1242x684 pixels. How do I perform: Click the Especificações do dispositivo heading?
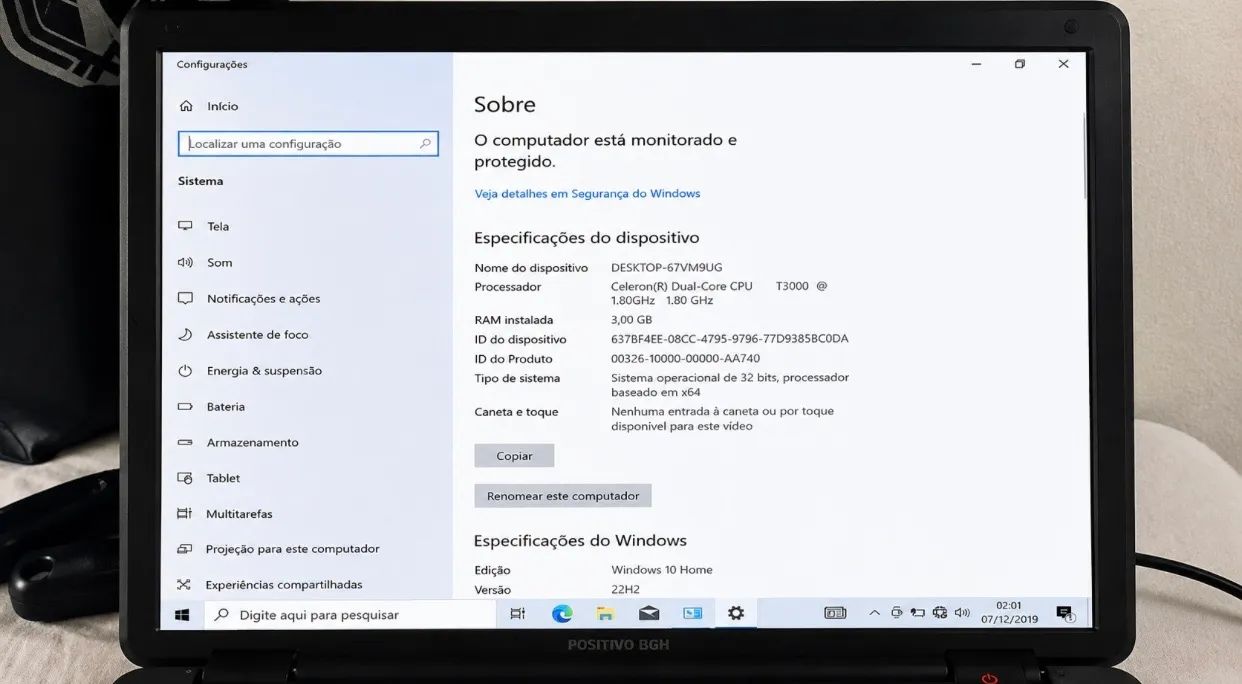click(x=586, y=238)
